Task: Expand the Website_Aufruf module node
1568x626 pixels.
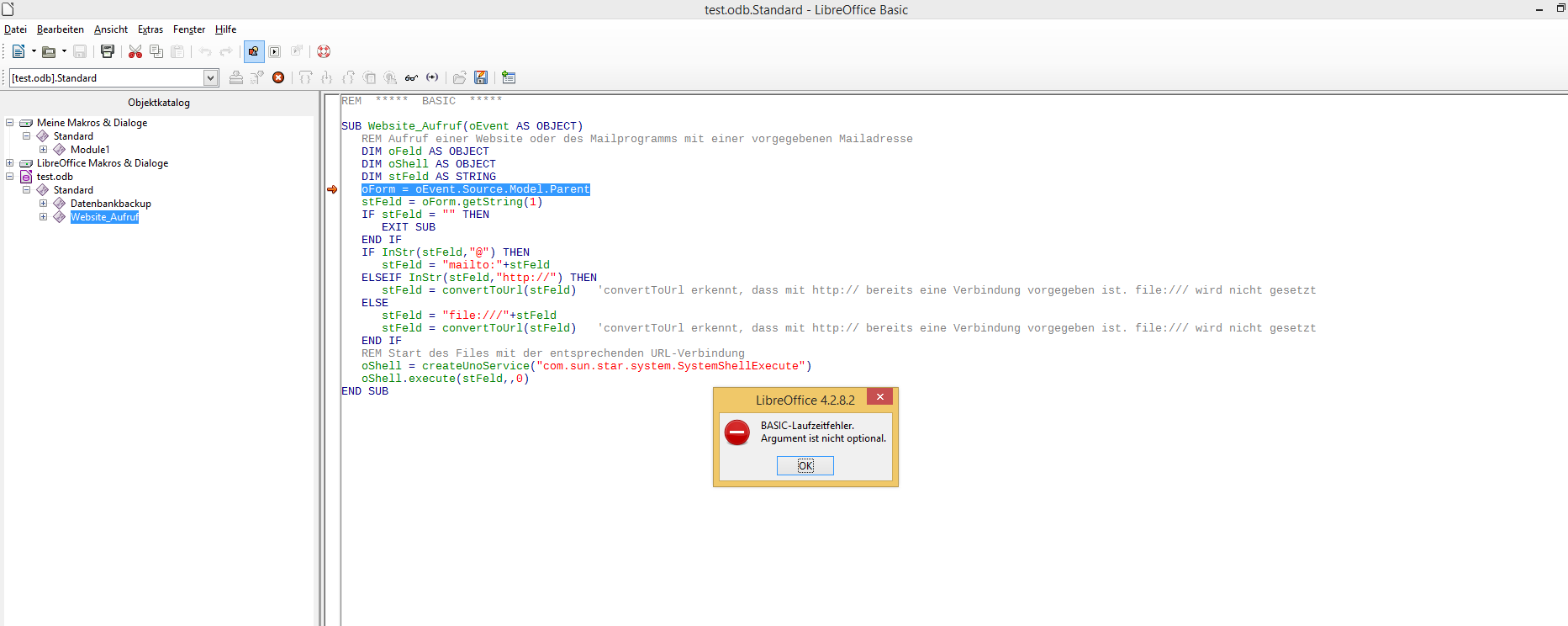Action: [44, 217]
